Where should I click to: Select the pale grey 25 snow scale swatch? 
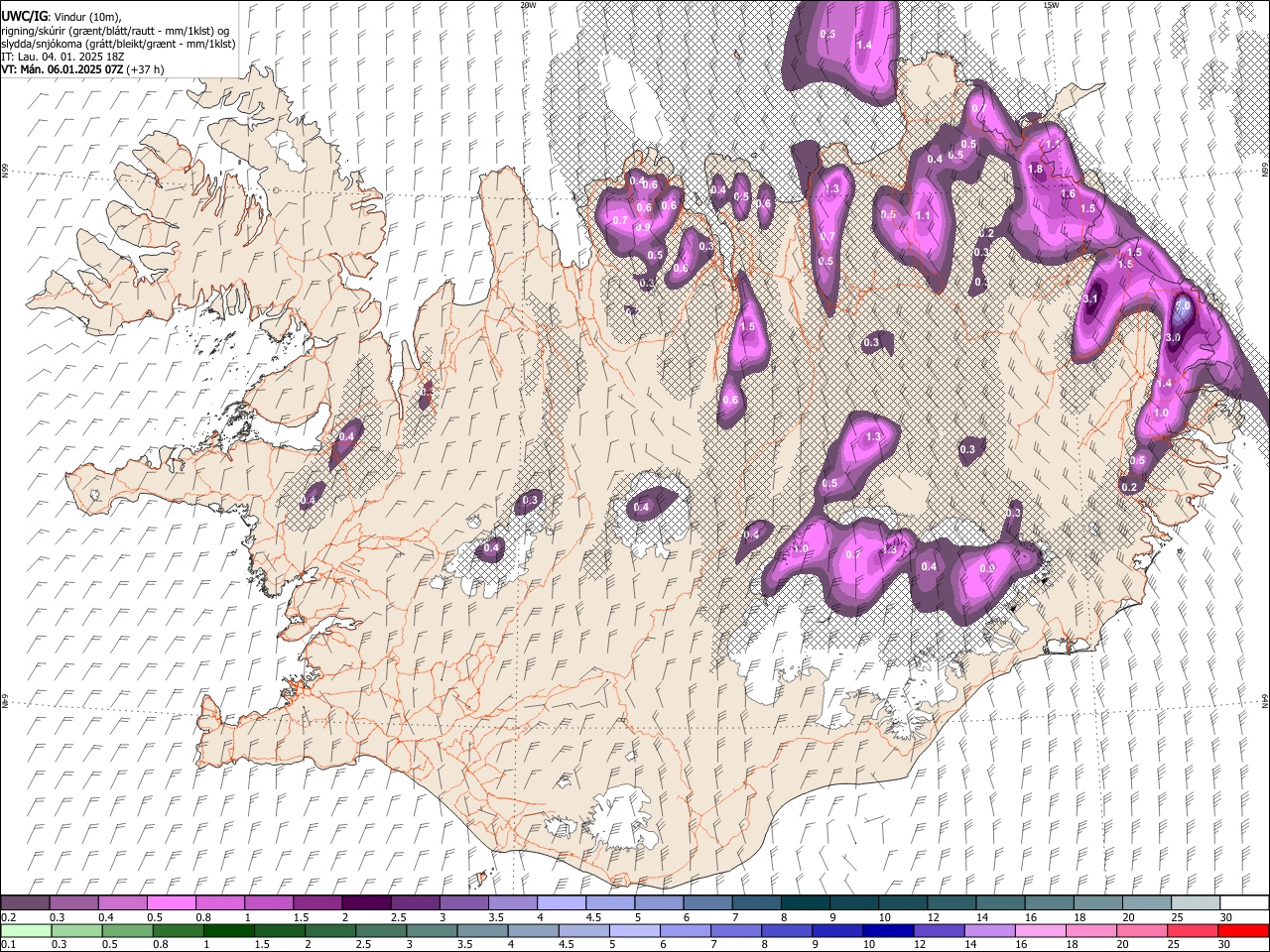click(x=1195, y=902)
